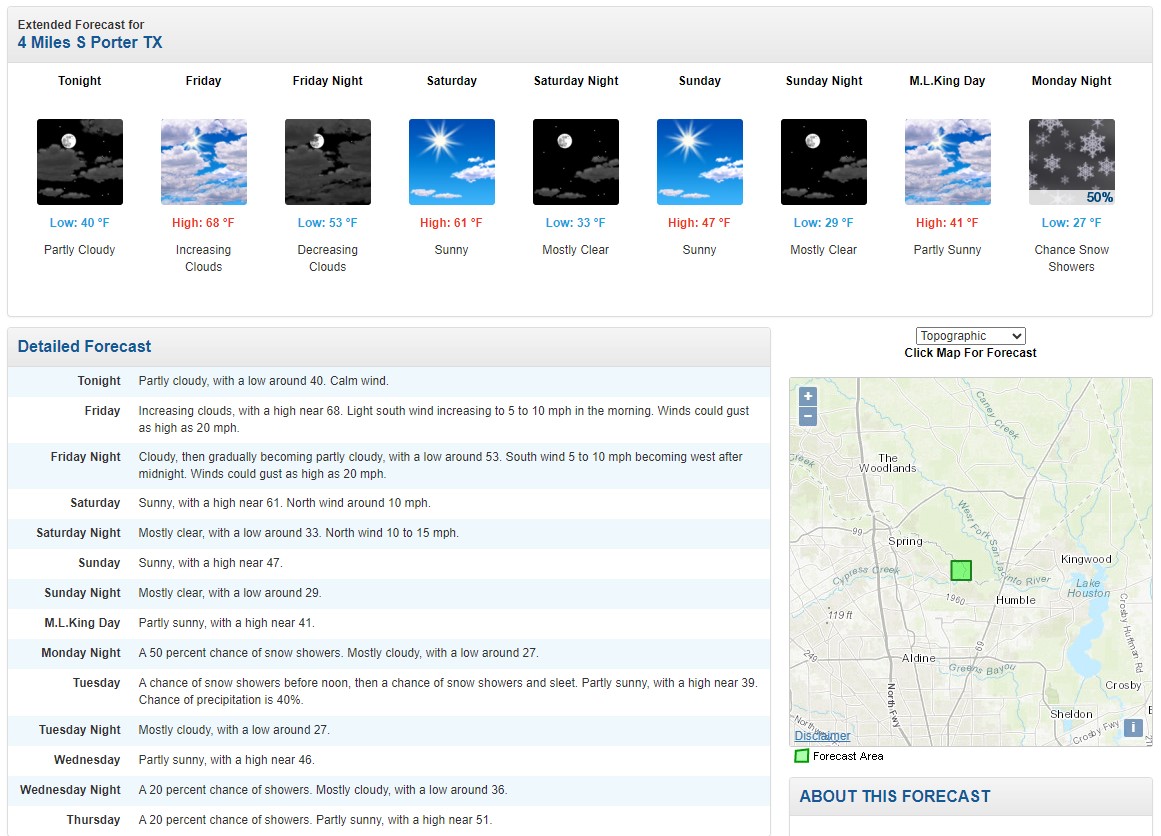Open the Topographic map type dropdown
This screenshot has height=836, width=1161.
pos(970,336)
